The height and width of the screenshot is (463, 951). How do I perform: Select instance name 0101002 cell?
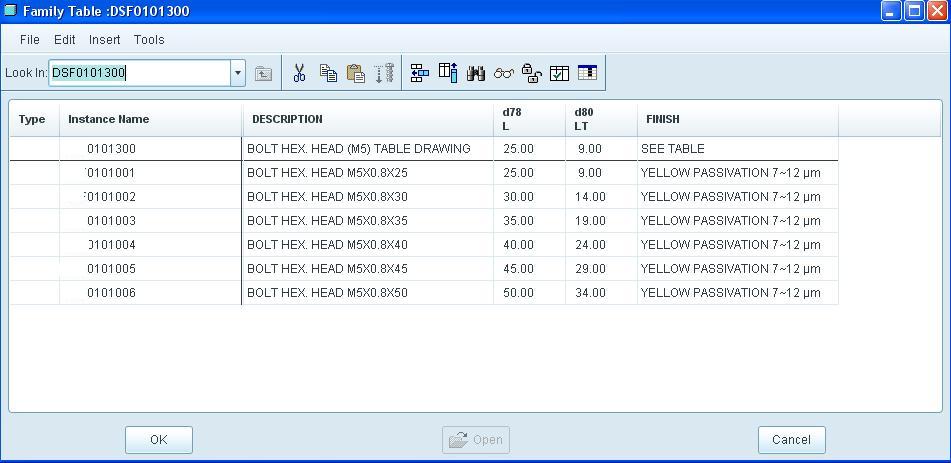[150, 197]
